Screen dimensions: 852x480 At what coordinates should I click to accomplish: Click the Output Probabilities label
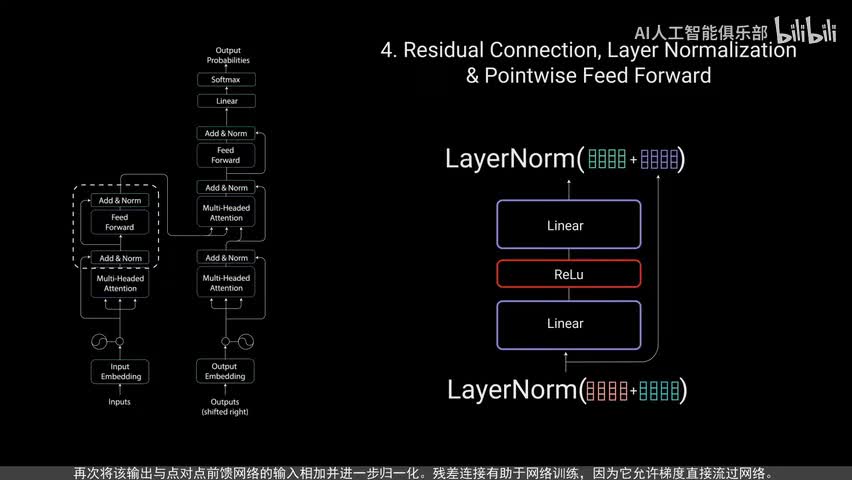[x=228, y=55]
